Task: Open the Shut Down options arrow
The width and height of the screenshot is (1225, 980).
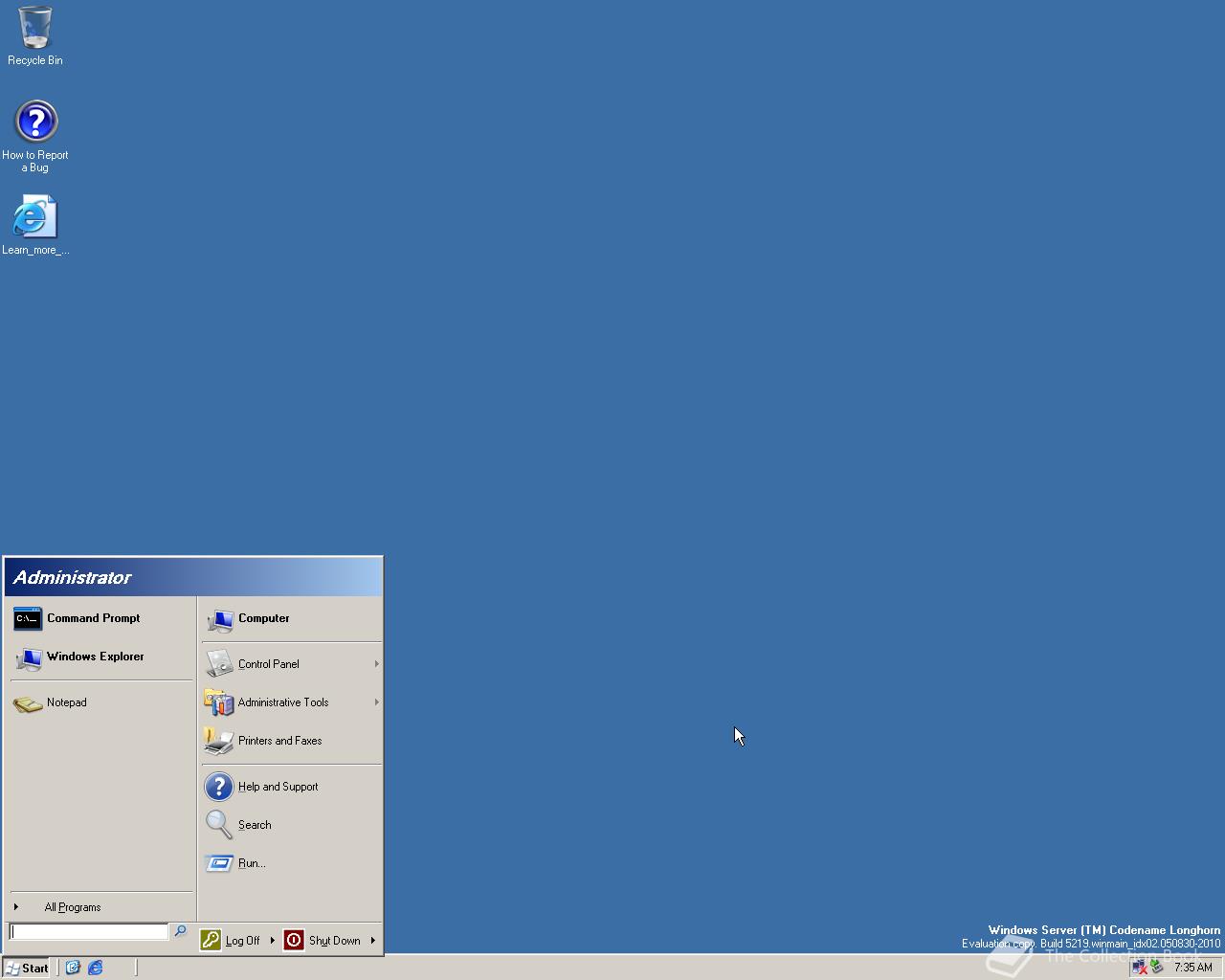Action: [373, 941]
